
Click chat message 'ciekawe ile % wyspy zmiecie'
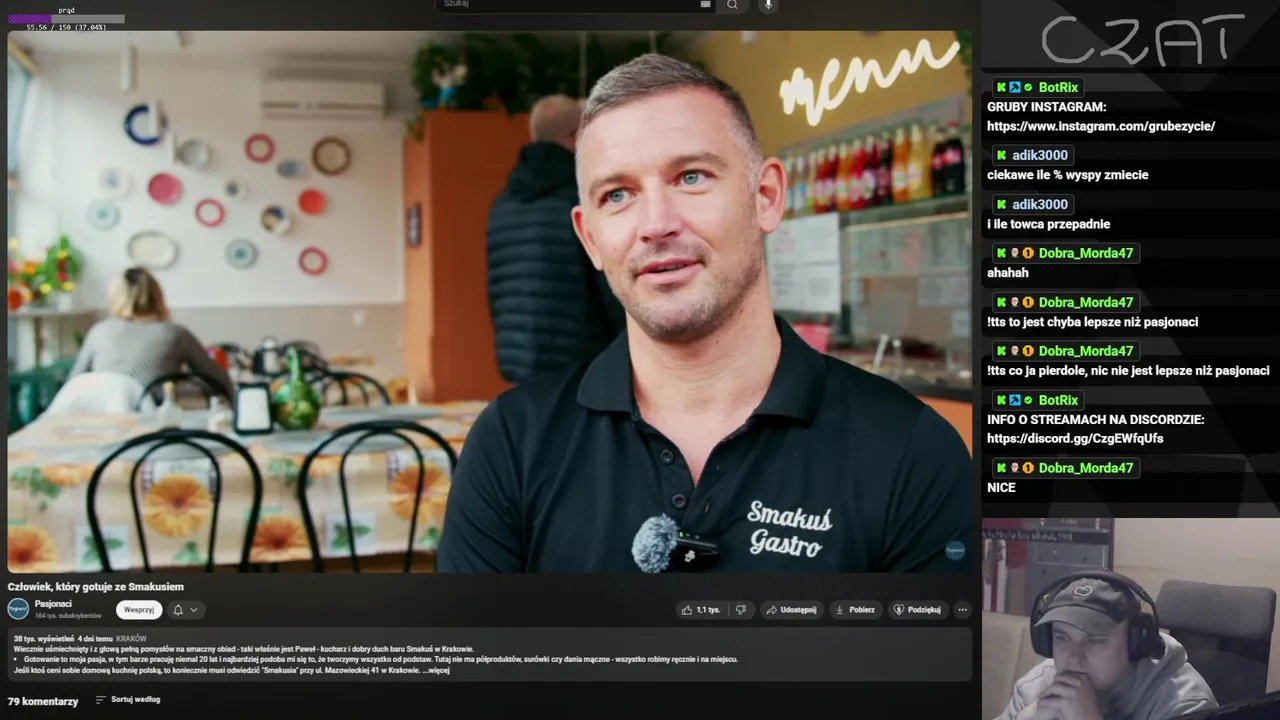(x=1068, y=175)
